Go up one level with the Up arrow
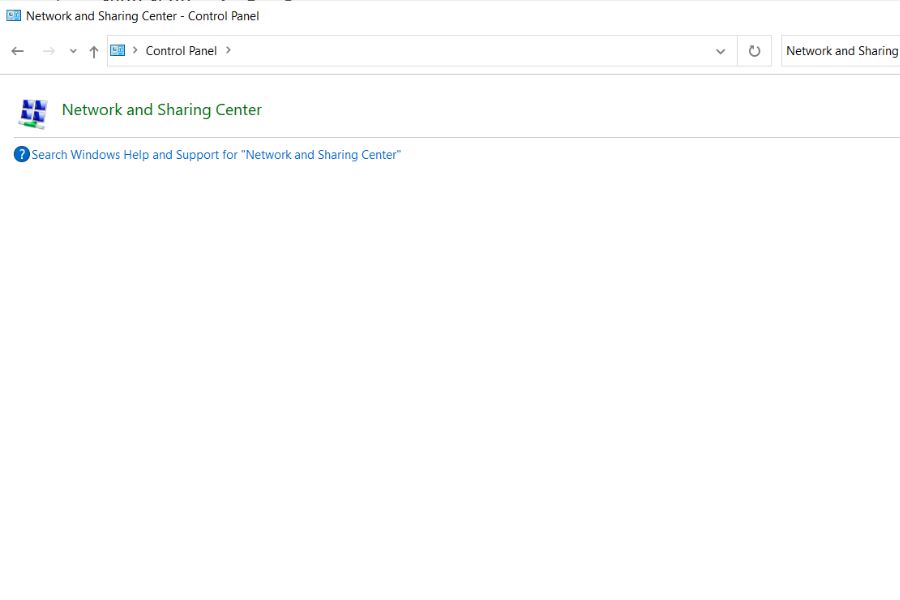 (x=94, y=51)
